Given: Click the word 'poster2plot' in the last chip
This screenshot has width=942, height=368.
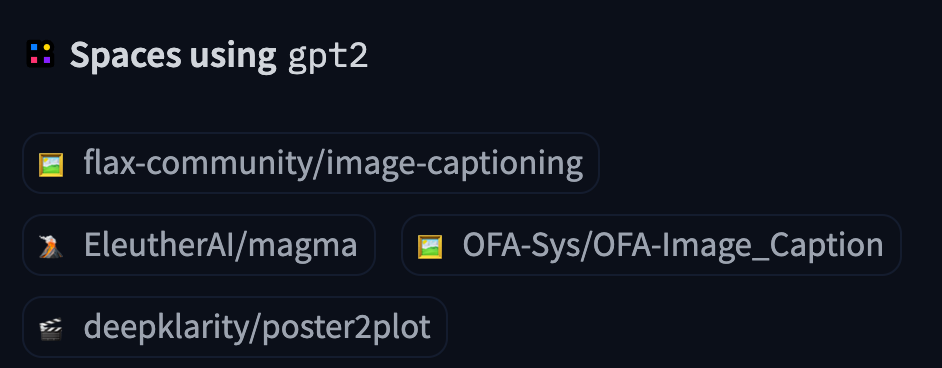Looking at the screenshot, I should coord(342,328).
